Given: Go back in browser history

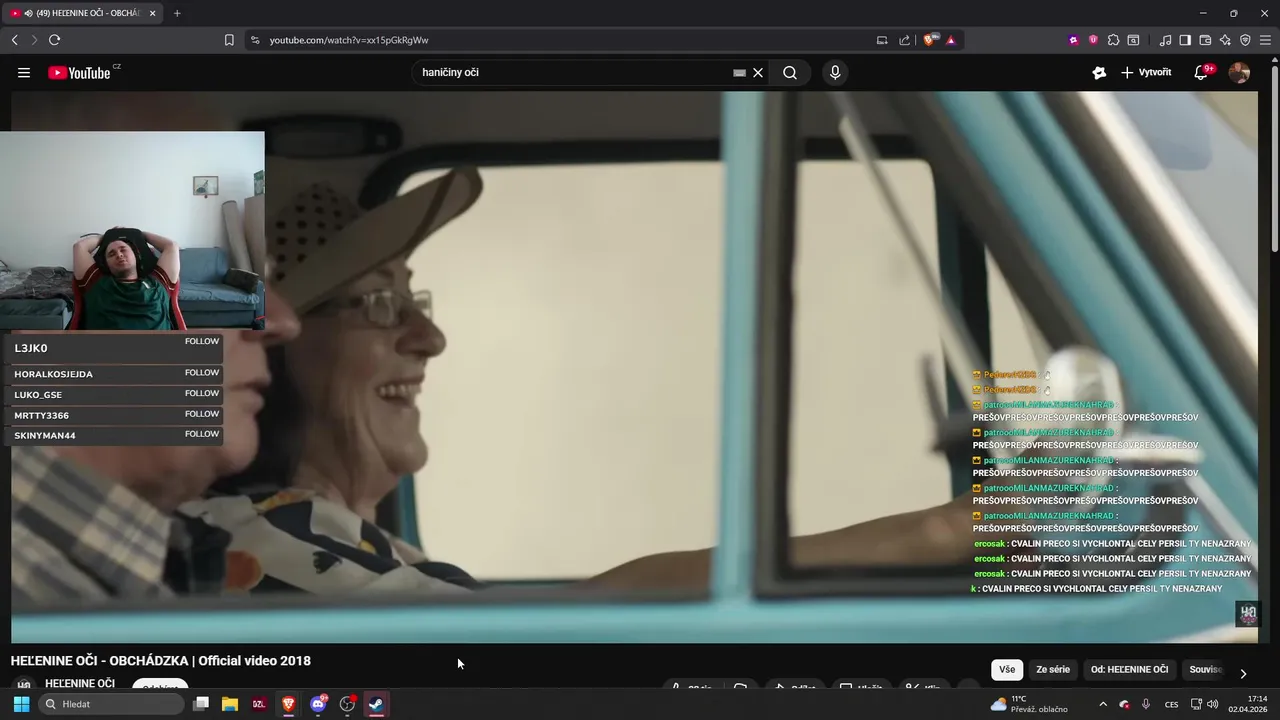Looking at the screenshot, I should point(14,40).
